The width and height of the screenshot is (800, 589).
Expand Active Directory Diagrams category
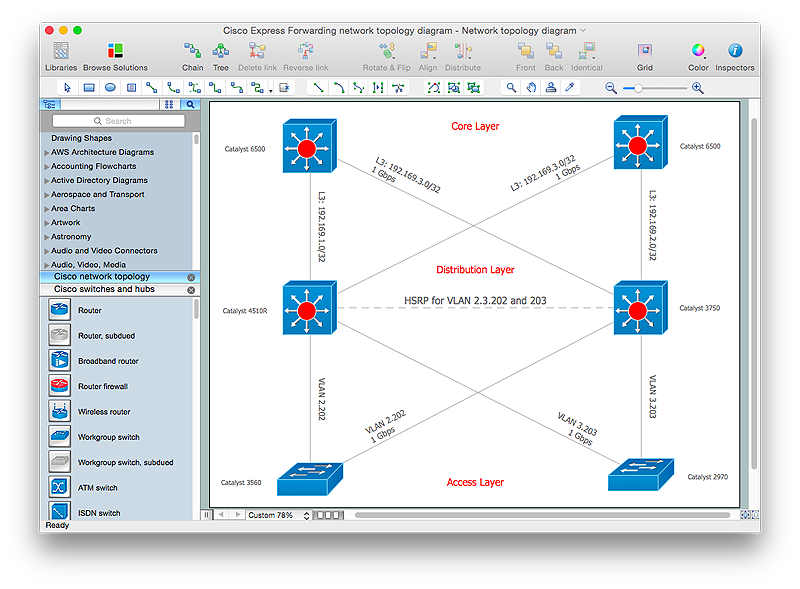tap(47, 181)
